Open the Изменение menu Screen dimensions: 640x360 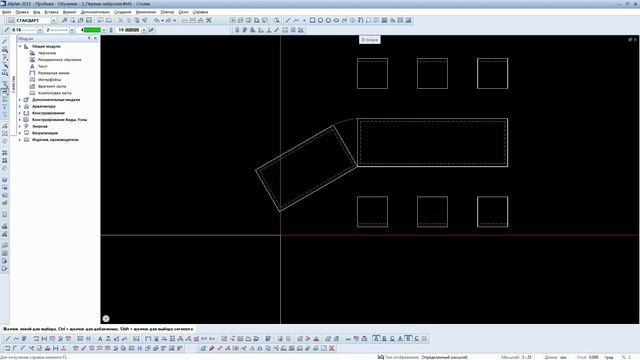146,12
